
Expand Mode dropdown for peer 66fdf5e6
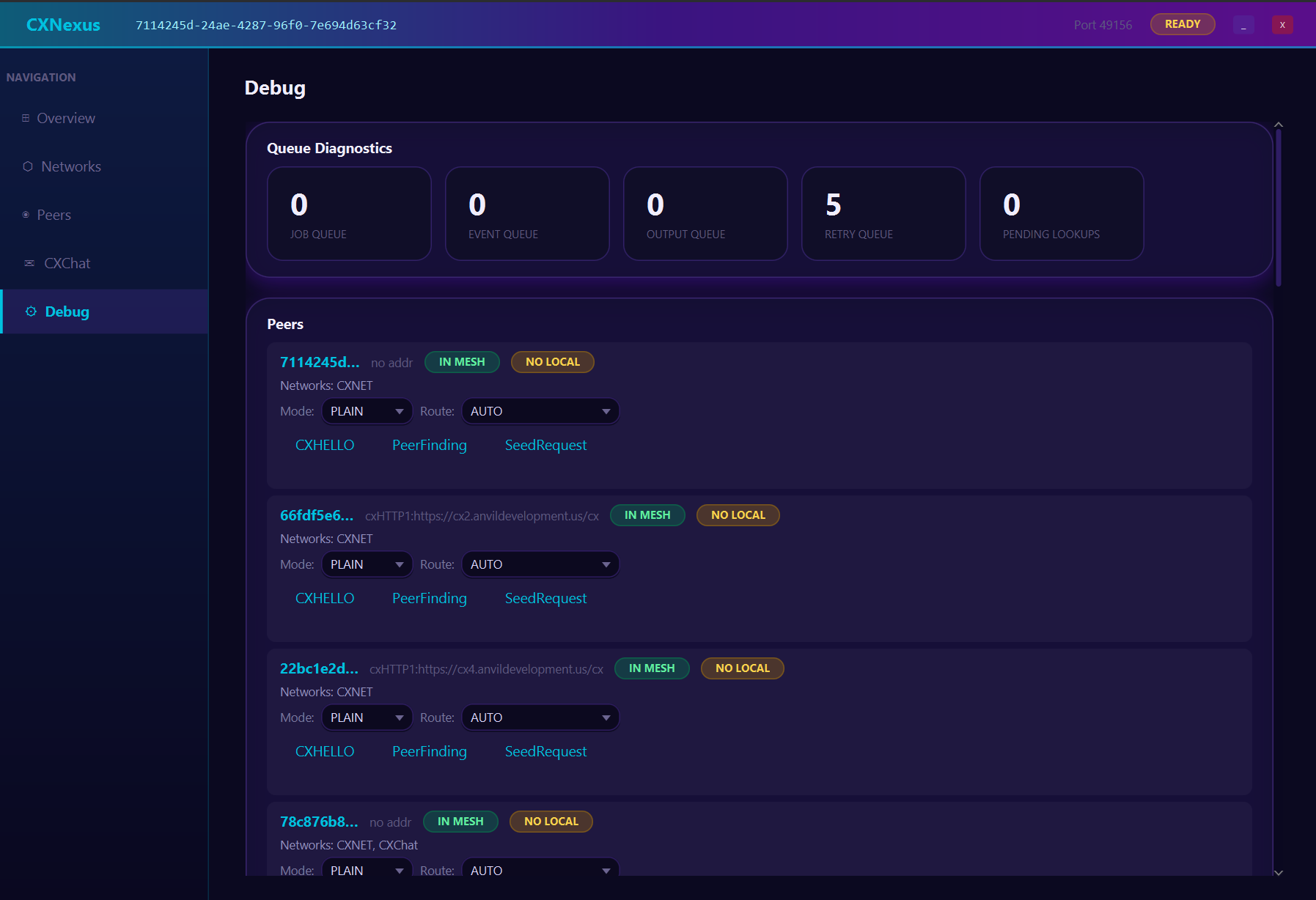(x=367, y=564)
